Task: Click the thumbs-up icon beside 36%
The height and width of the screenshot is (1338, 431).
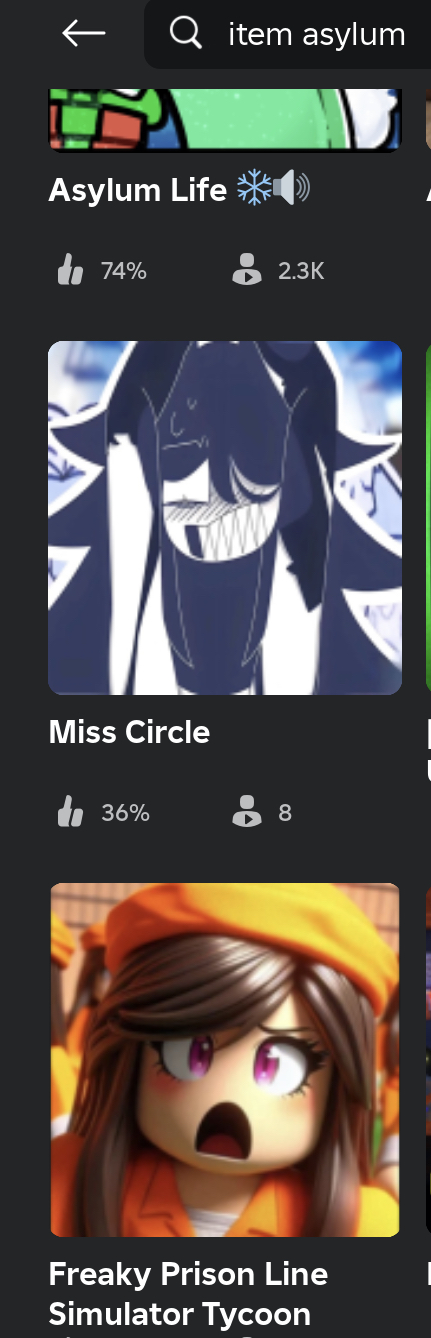Action: [70, 812]
